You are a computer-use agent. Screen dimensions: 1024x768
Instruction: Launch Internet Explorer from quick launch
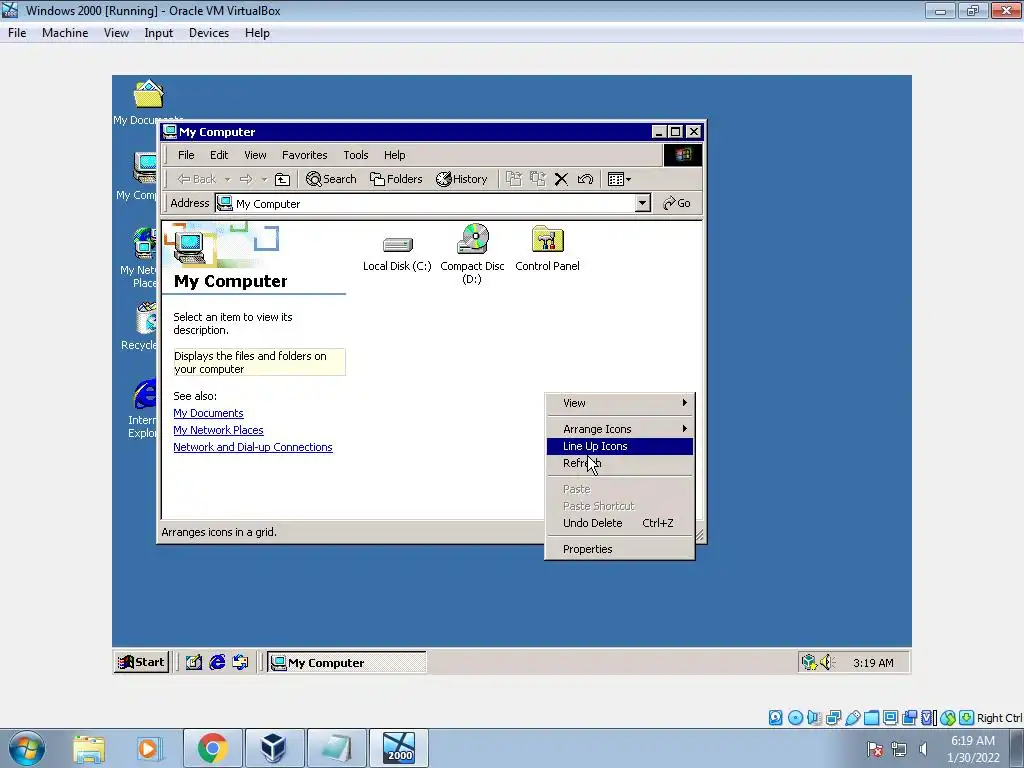pos(217,662)
